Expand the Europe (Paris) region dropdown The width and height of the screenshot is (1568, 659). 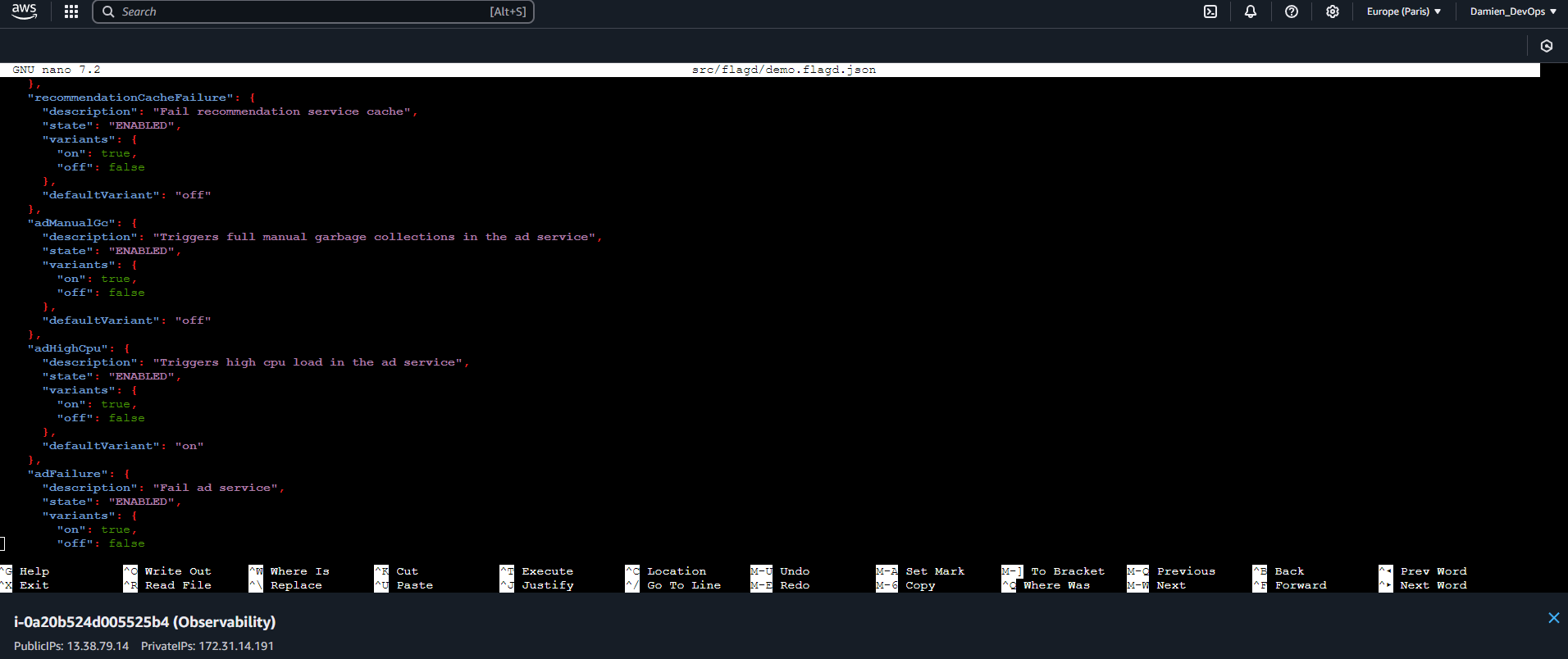[x=1404, y=11]
